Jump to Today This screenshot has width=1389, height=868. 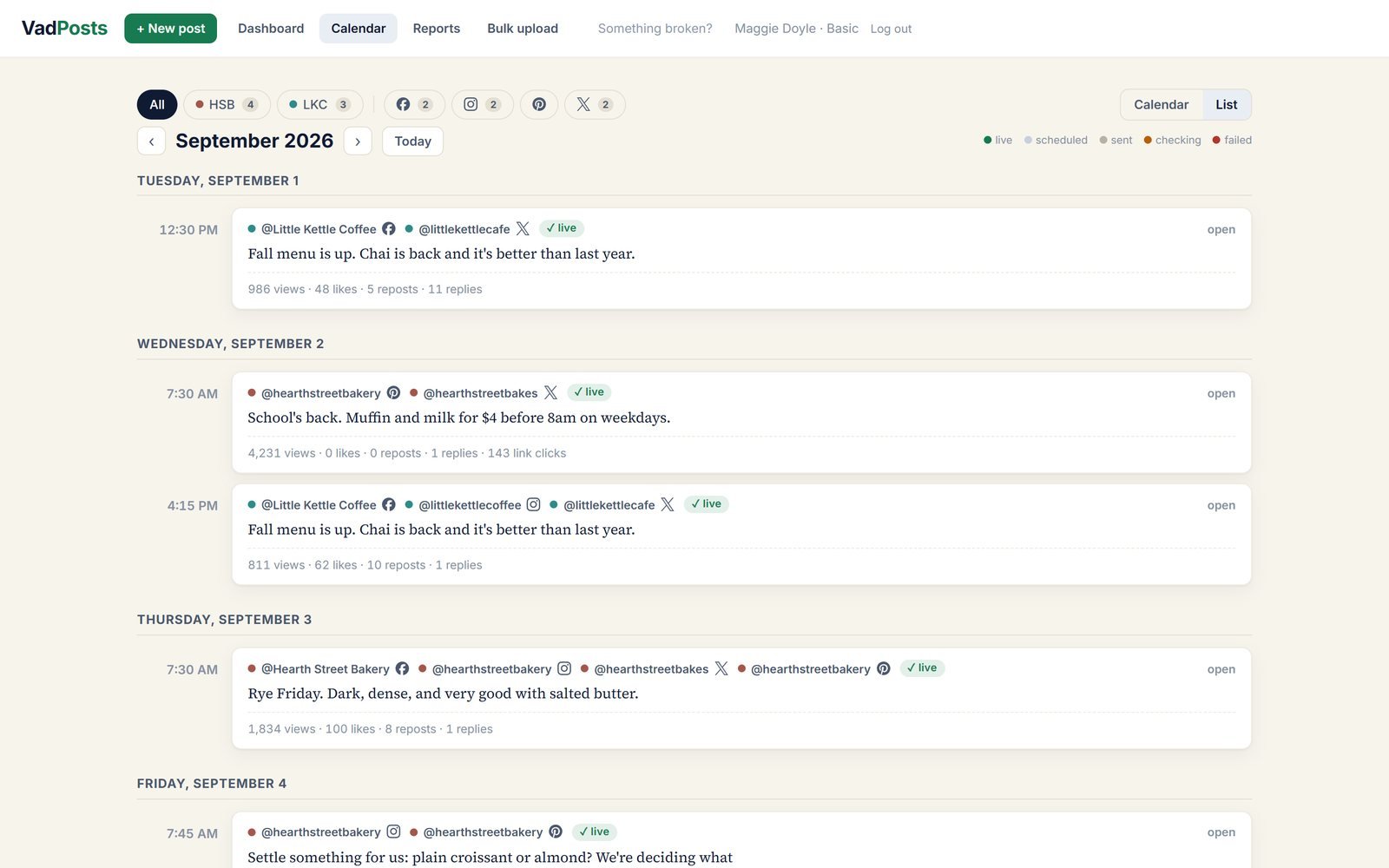(412, 141)
